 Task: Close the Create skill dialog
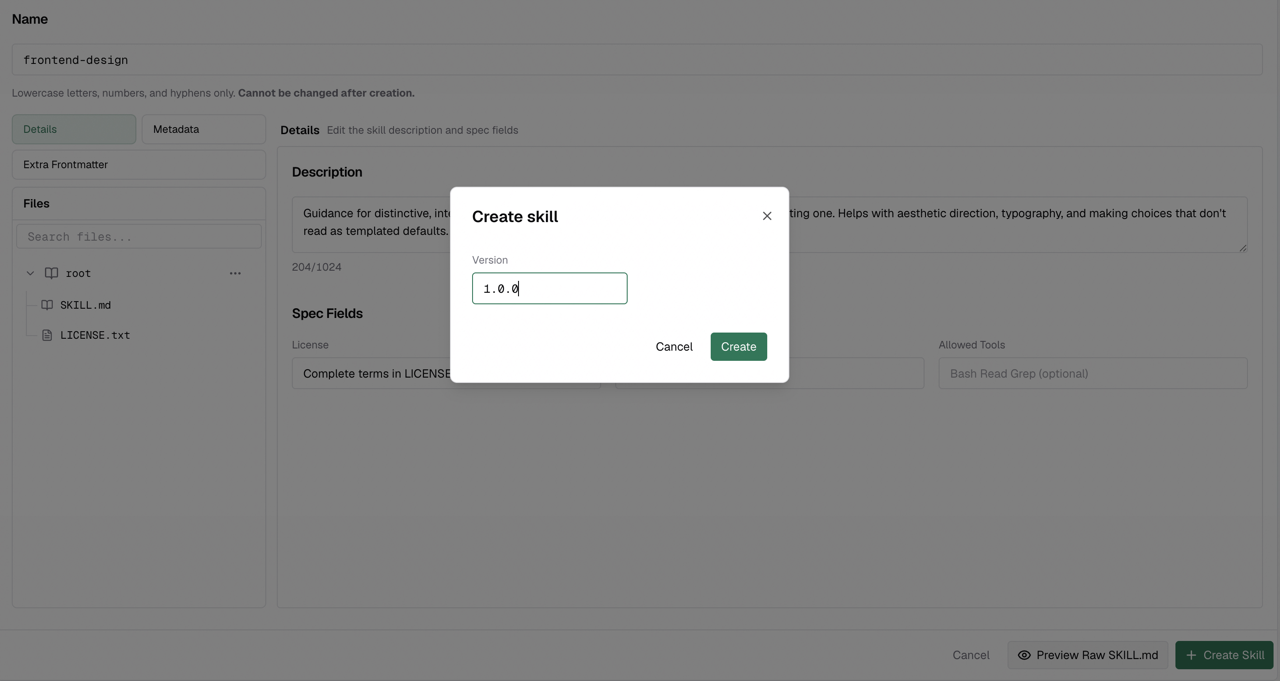click(767, 216)
